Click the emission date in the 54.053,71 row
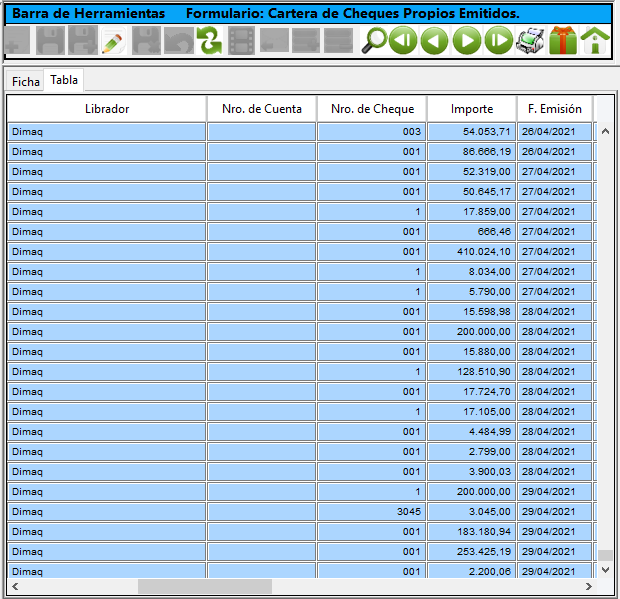Viewport: 620px width, 599px height. (548, 132)
